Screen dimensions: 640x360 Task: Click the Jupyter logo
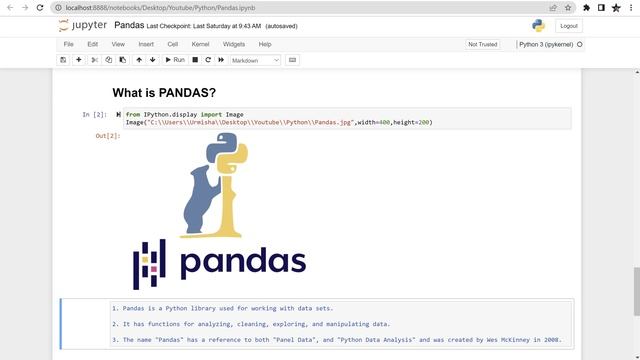tap(82, 25)
